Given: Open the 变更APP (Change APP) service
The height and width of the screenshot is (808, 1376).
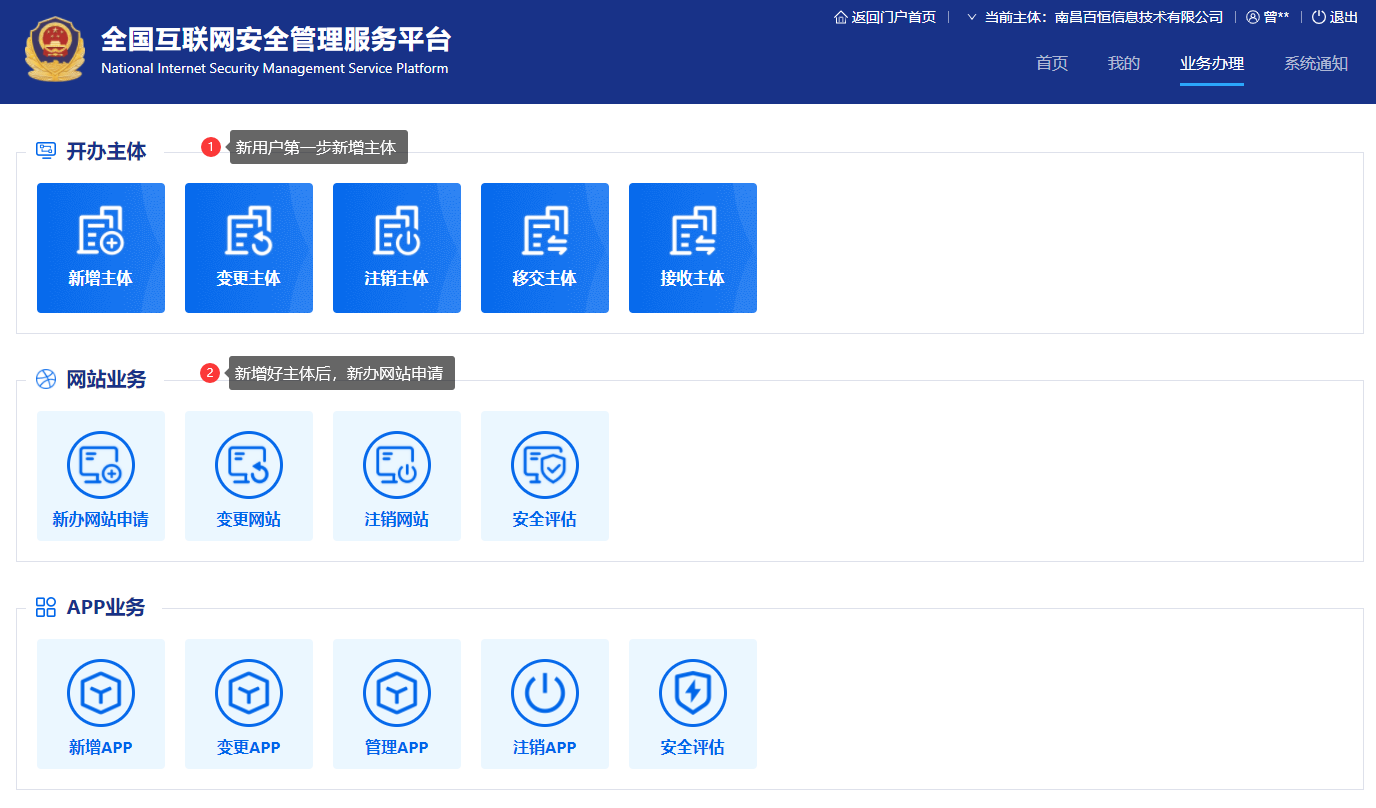Looking at the screenshot, I should [x=248, y=704].
